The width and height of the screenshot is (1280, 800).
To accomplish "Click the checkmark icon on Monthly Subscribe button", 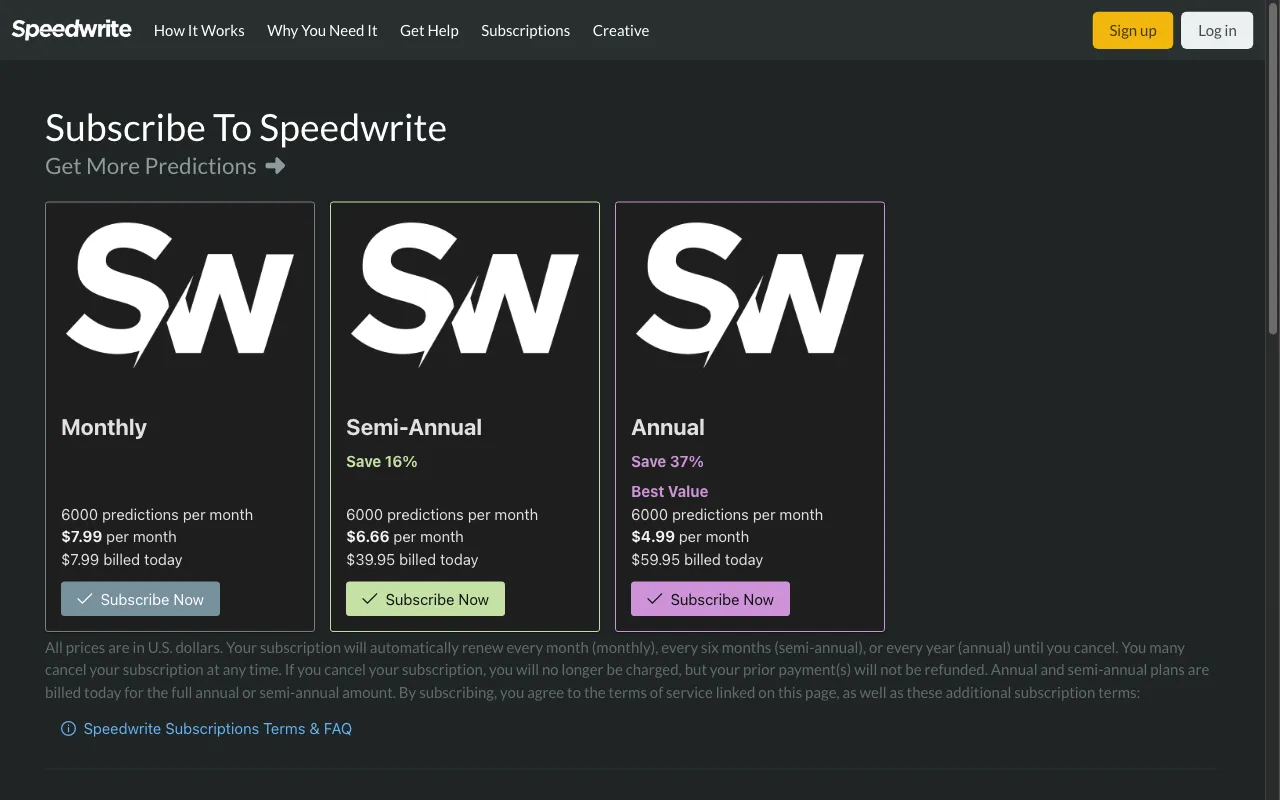I will click(x=85, y=599).
